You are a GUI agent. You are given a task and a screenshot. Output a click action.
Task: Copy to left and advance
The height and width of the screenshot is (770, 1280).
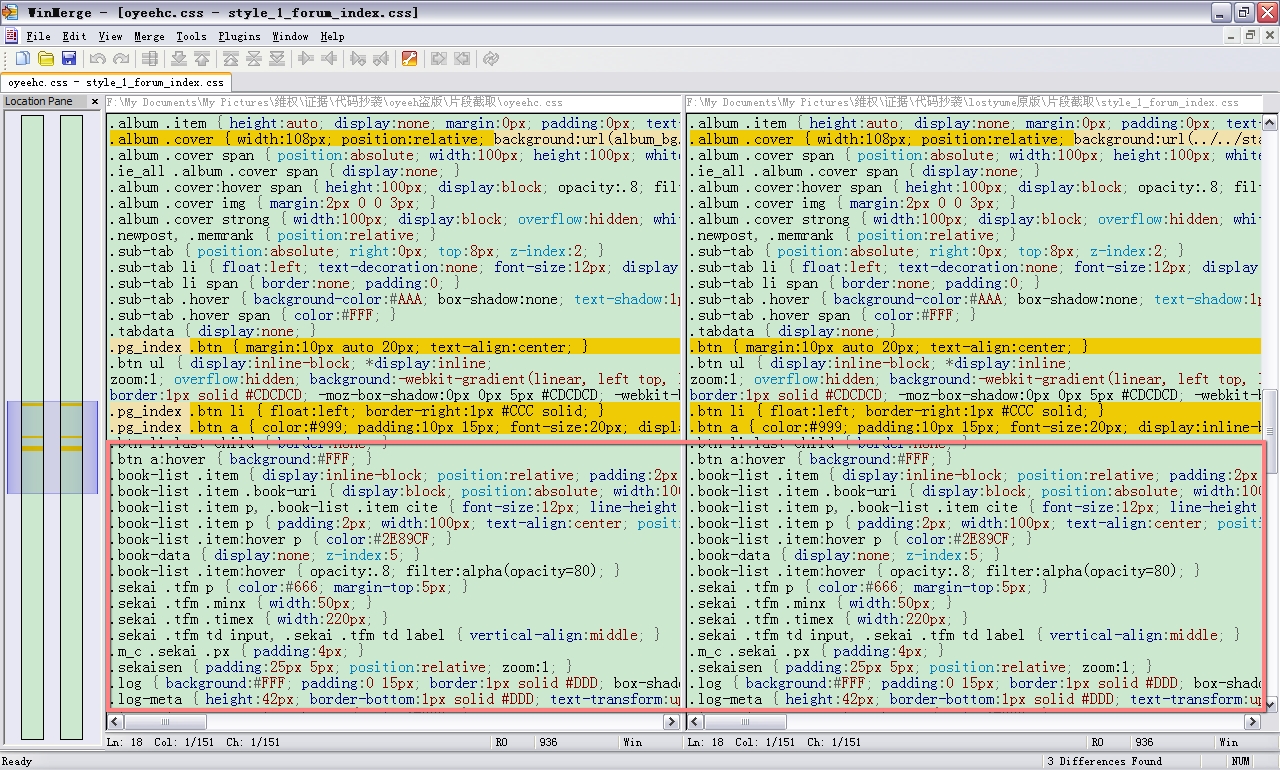(x=381, y=59)
